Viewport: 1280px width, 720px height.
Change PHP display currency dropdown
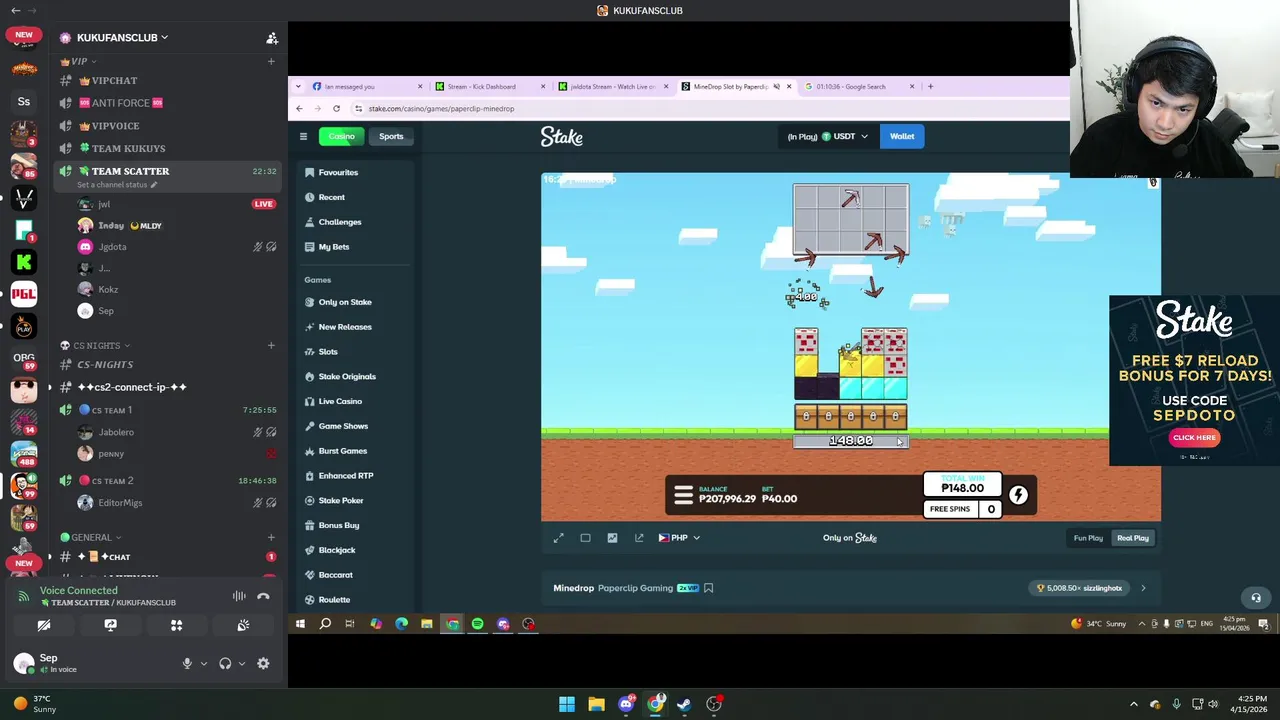[679, 538]
